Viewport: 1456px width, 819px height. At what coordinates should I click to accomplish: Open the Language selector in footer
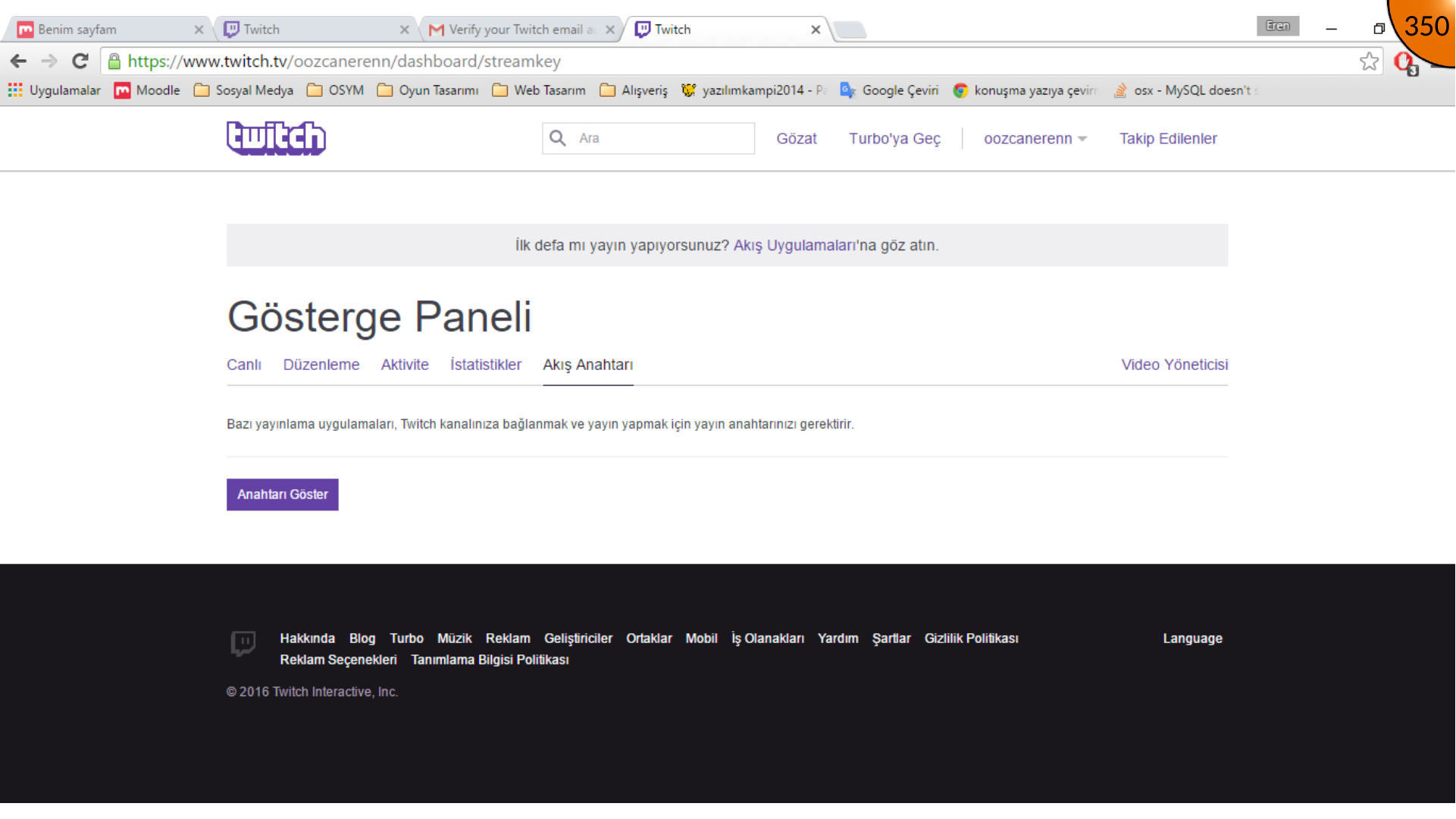(x=1193, y=639)
